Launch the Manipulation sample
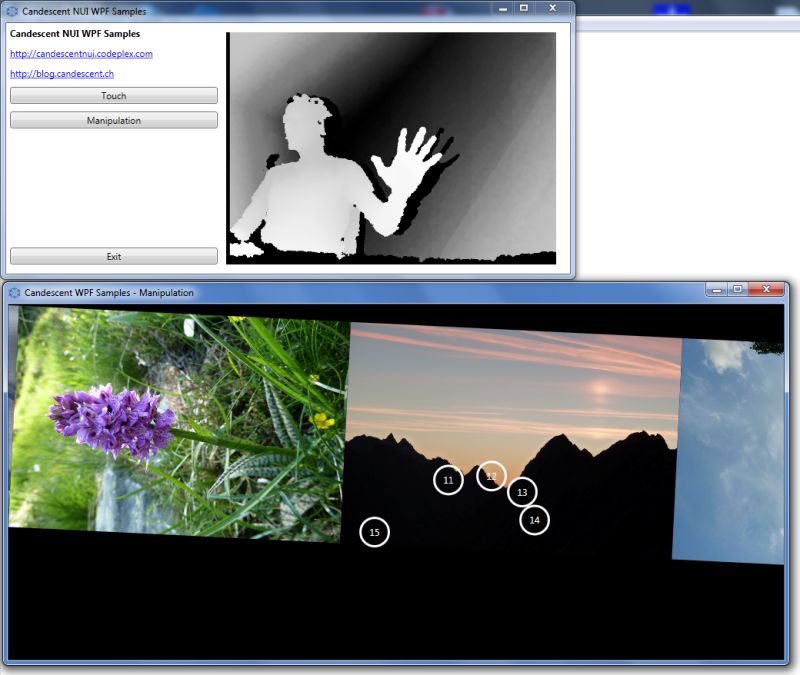Image resolution: width=800 pixels, height=675 pixels. pyautogui.click(x=113, y=120)
